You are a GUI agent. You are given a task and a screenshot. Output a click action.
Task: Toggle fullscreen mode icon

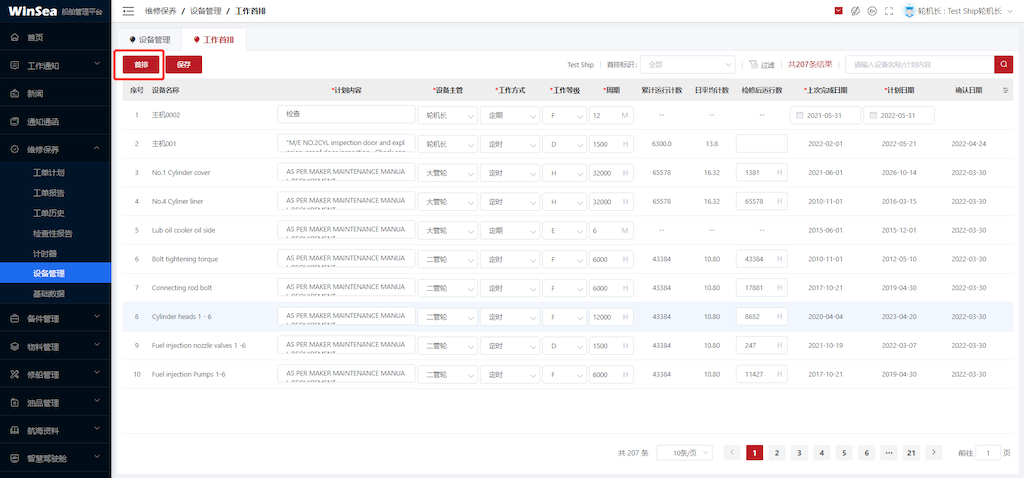pyautogui.click(x=888, y=11)
